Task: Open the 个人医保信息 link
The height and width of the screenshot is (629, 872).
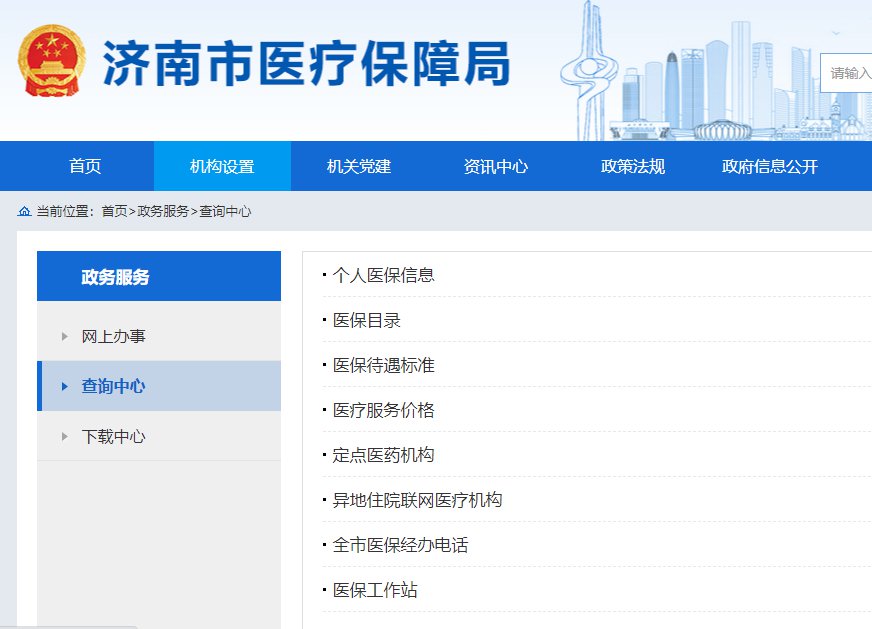Action: pyautogui.click(x=383, y=275)
